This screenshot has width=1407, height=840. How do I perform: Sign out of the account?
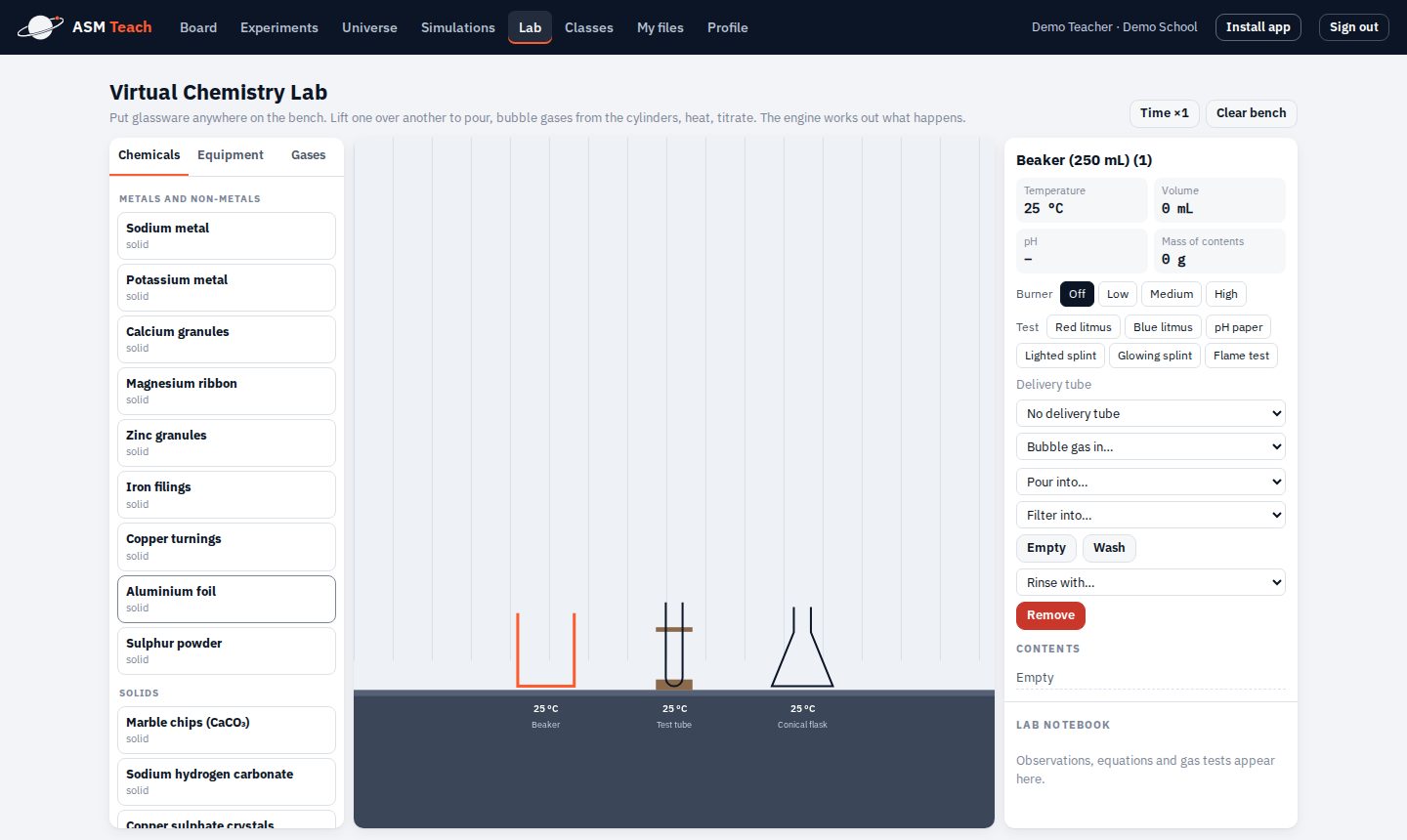click(x=1354, y=27)
